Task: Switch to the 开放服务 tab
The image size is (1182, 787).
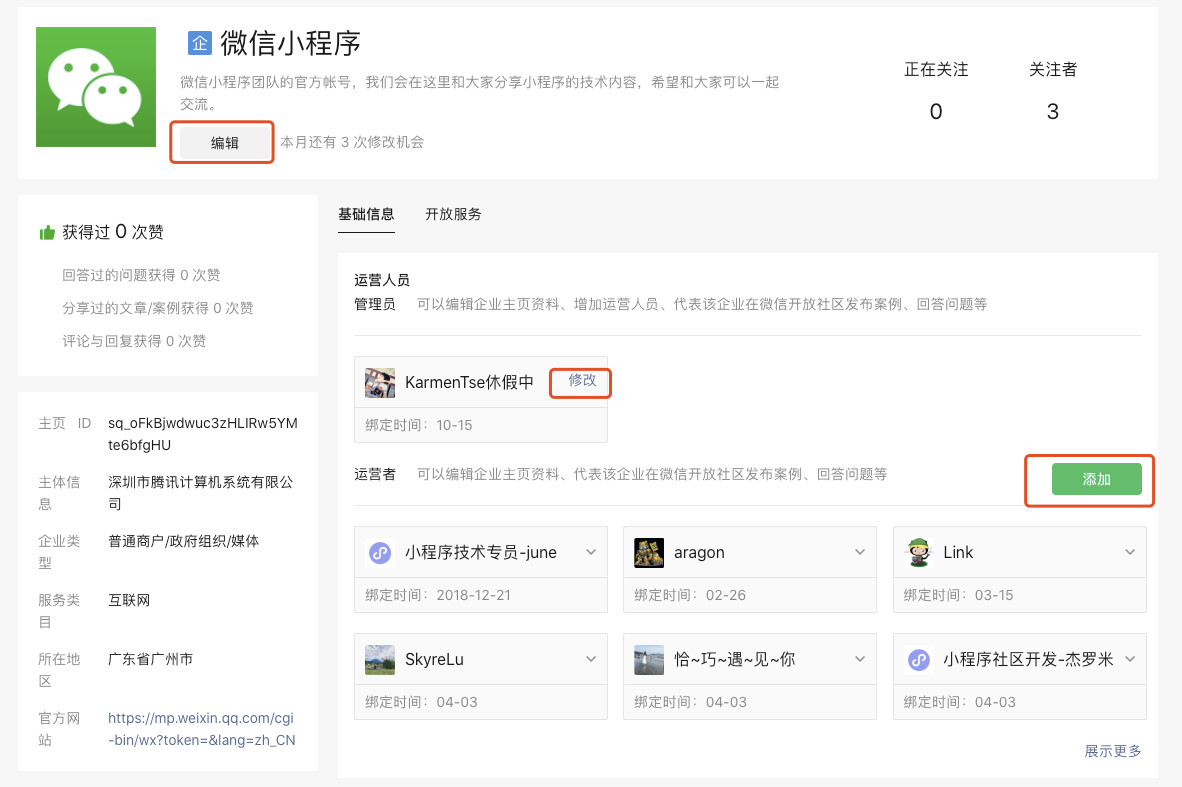Action: 453,214
